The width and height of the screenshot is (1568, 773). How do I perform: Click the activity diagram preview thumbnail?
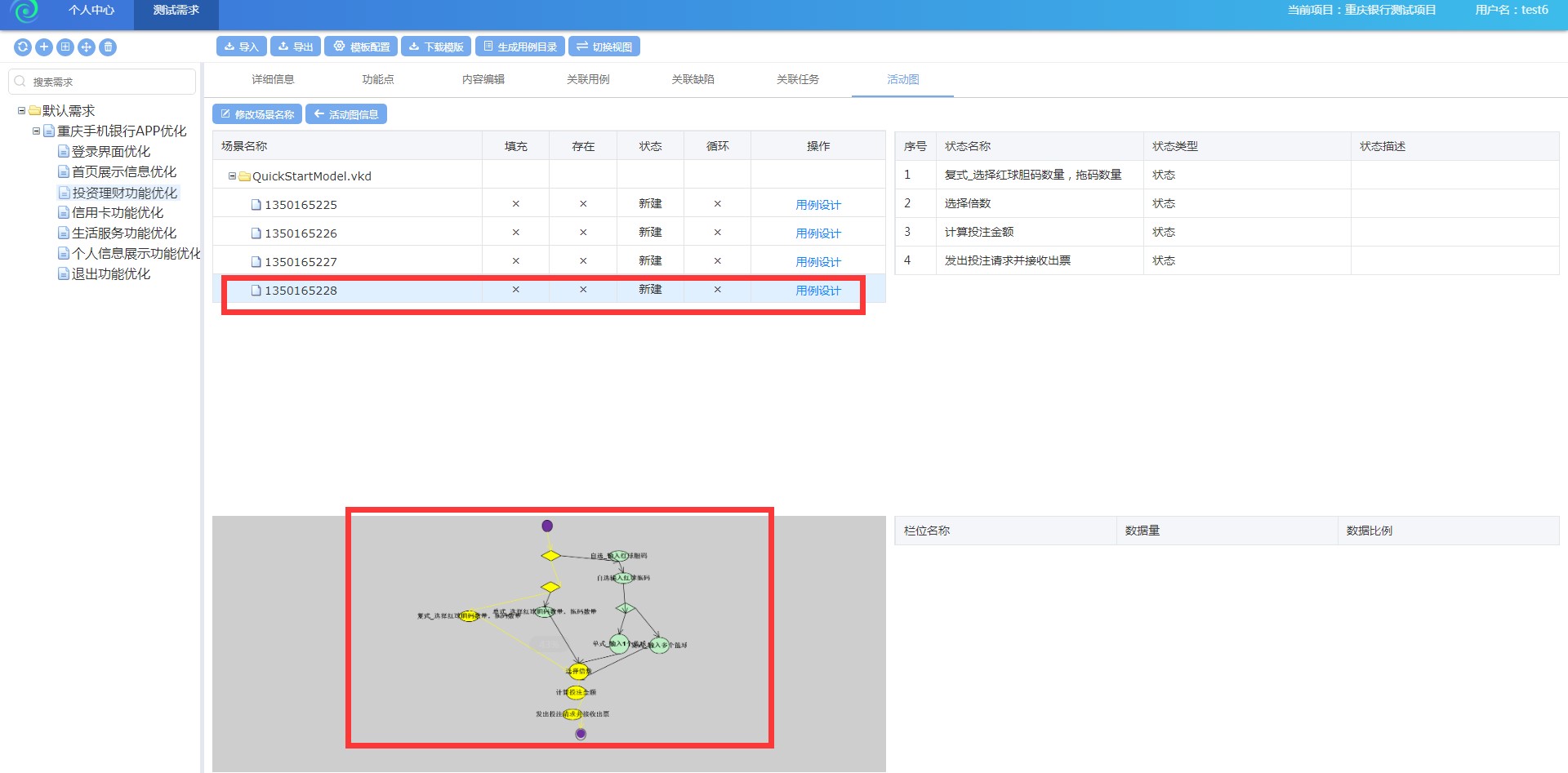pos(549,644)
